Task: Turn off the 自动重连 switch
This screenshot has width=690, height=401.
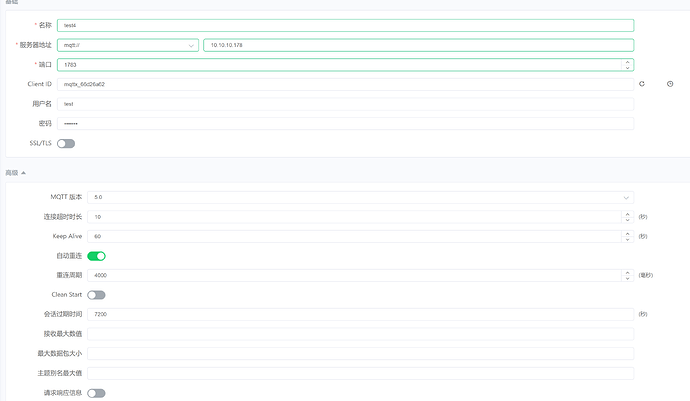Action: pos(96,256)
